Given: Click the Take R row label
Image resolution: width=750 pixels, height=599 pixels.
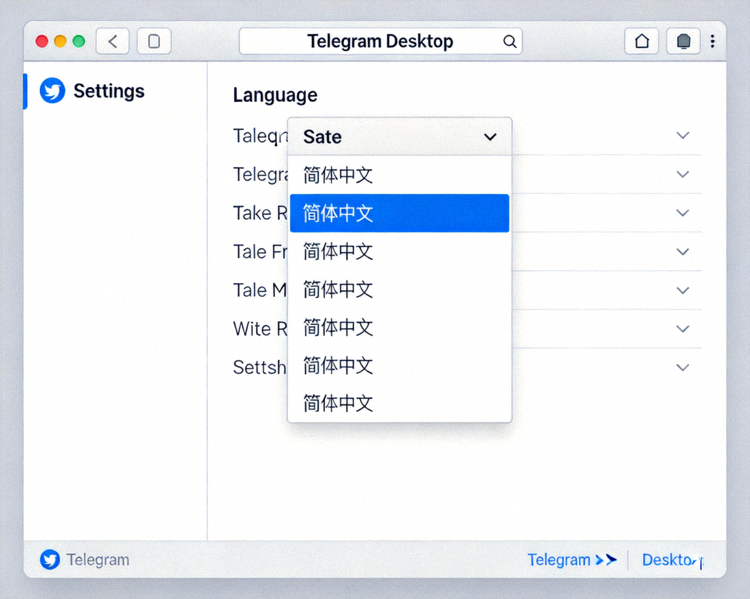Looking at the screenshot, I should click(x=260, y=213).
